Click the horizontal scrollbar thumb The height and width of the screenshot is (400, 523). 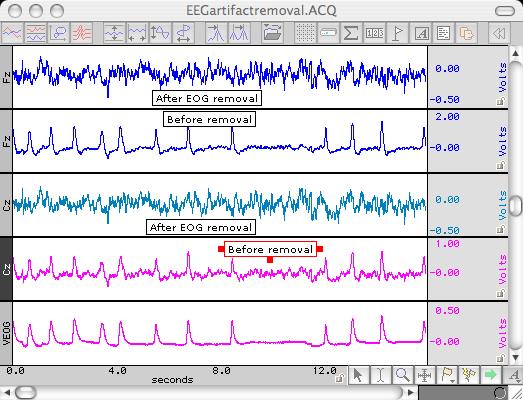pyautogui.click(x=26, y=392)
